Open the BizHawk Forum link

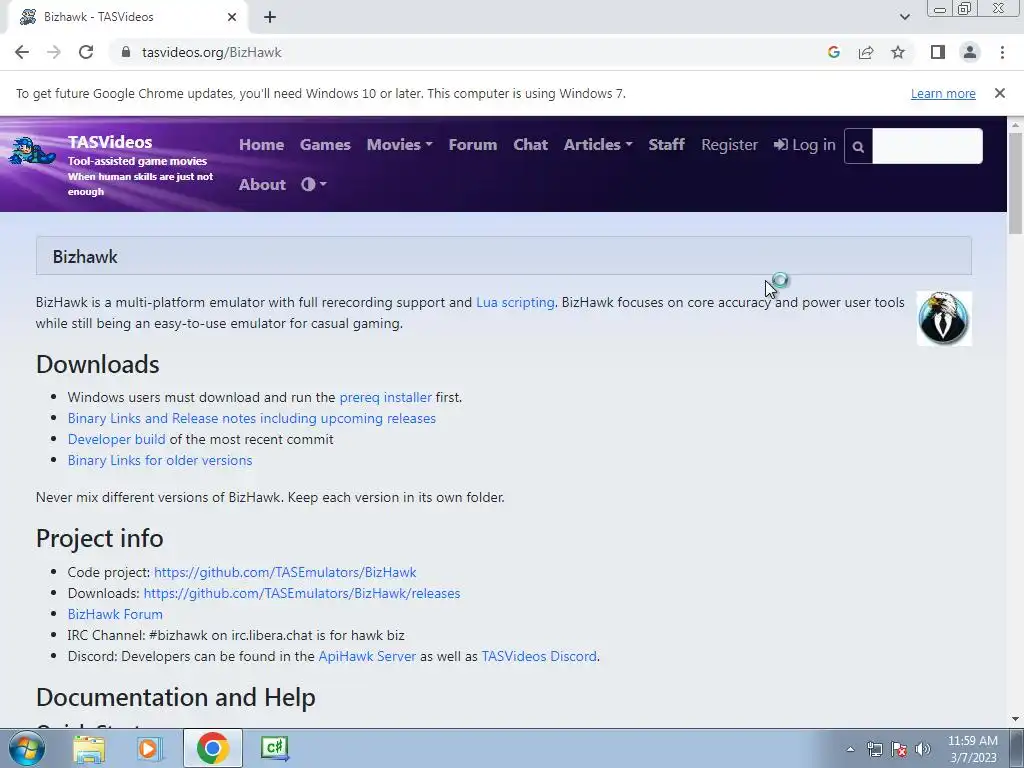(115, 614)
